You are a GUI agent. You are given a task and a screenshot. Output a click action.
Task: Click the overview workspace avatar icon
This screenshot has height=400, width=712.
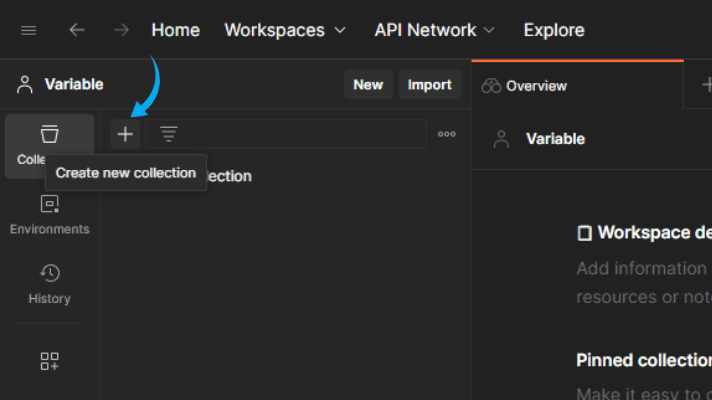pos(501,139)
